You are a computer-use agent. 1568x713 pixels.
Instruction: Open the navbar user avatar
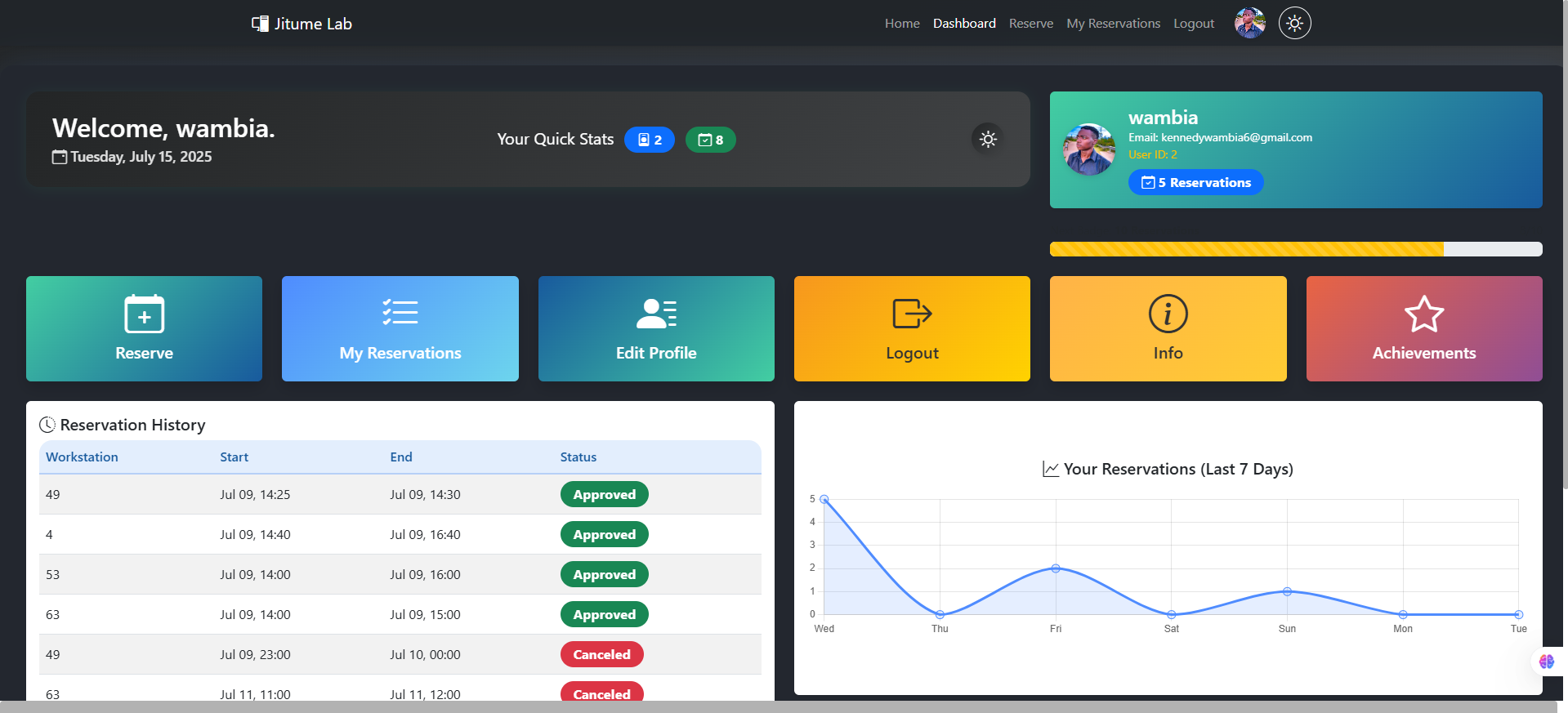point(1249,23)
